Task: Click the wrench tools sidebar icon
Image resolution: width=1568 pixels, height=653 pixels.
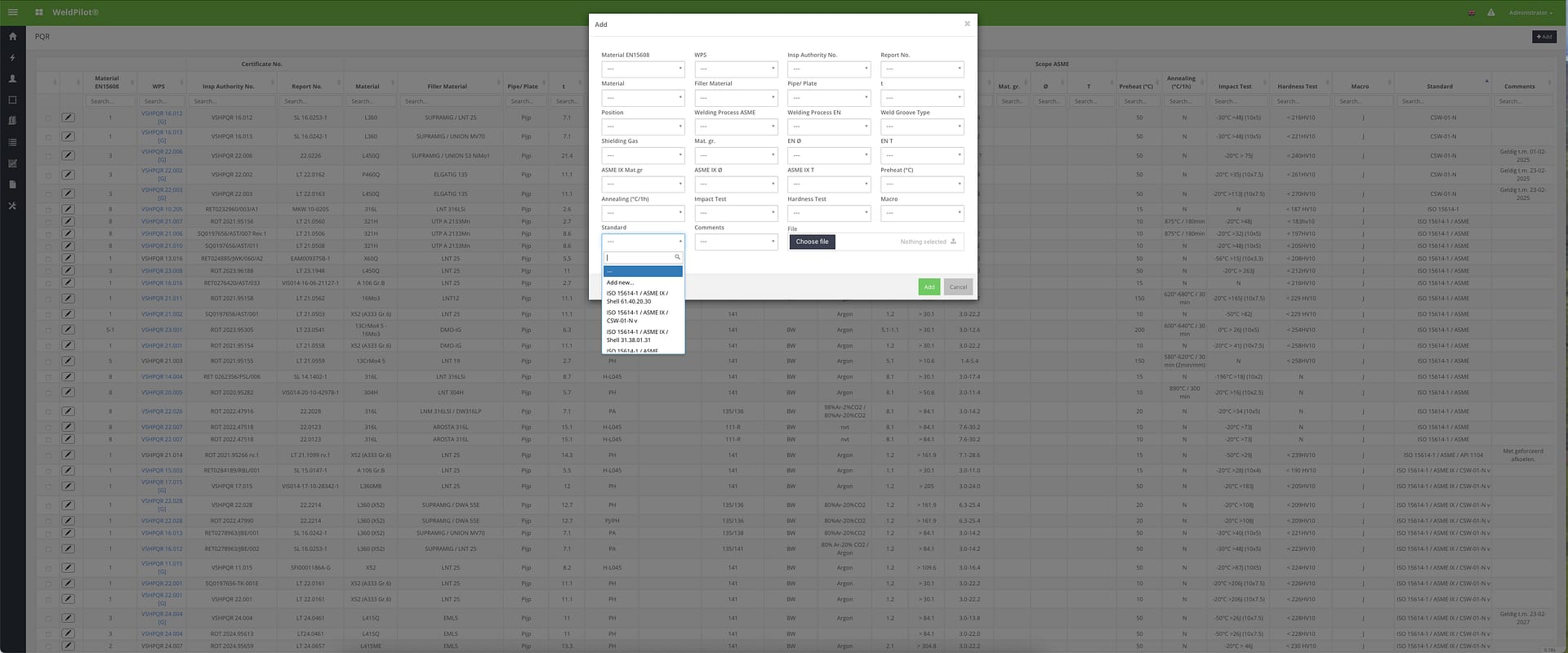Action: (x=12, y=206)
